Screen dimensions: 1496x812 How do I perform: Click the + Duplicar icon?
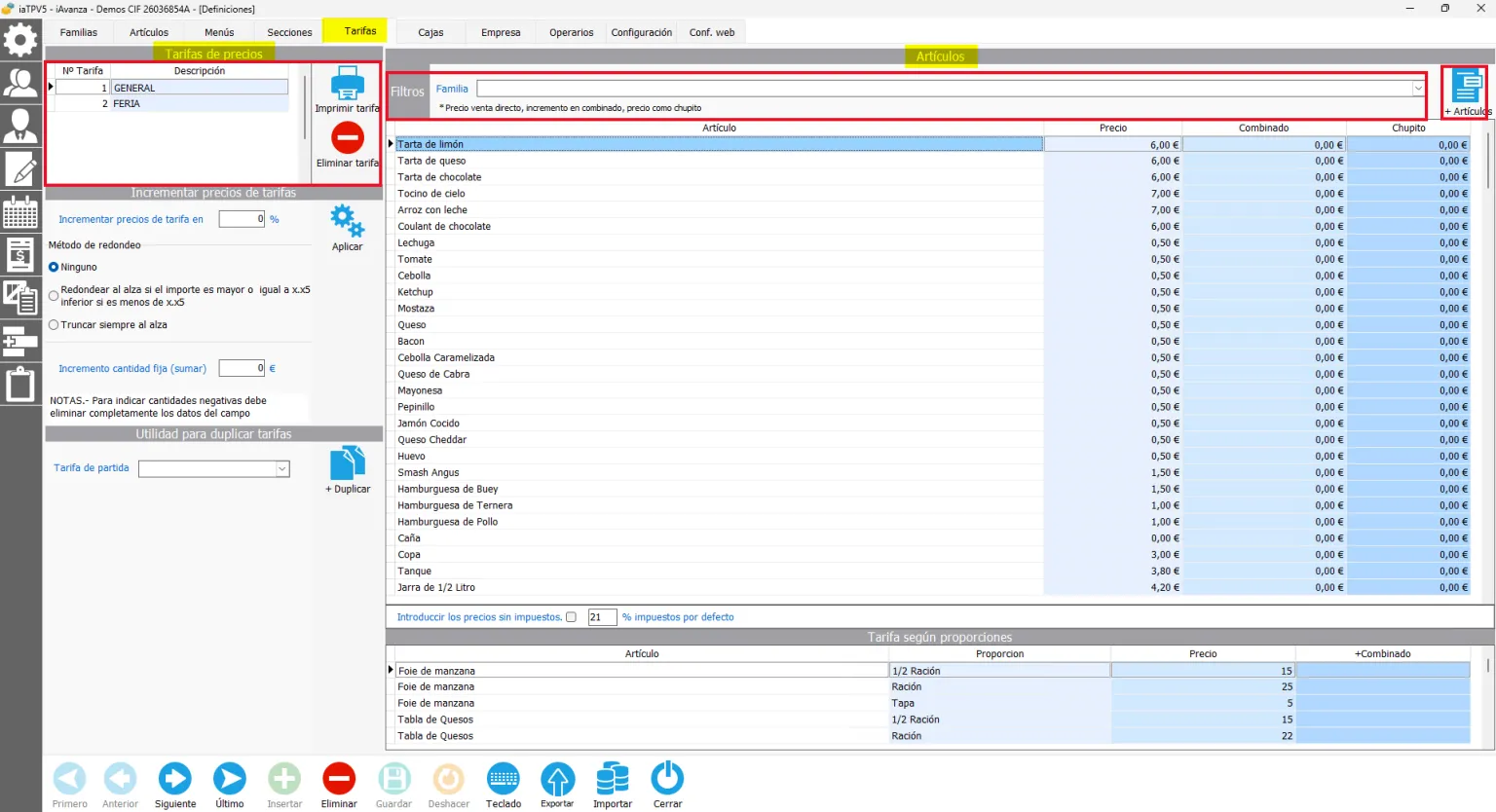348,463
